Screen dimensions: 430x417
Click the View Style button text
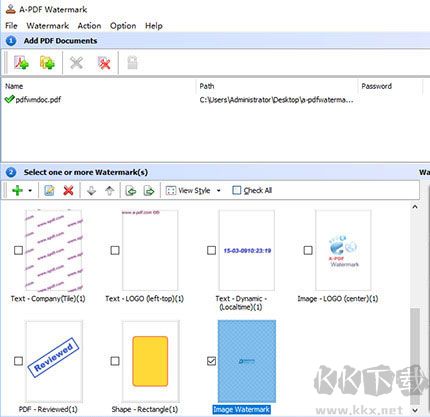click(x=194, y=190)
